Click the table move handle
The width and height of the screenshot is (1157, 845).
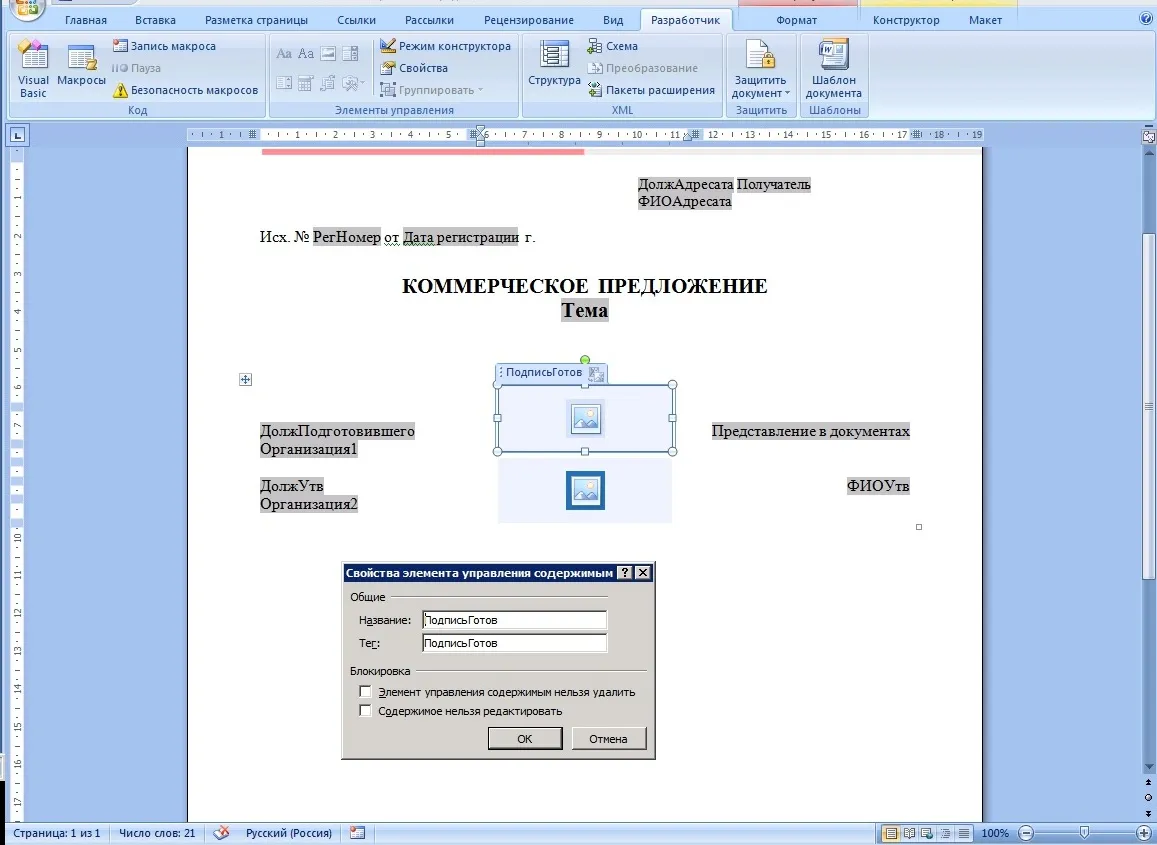246,379
